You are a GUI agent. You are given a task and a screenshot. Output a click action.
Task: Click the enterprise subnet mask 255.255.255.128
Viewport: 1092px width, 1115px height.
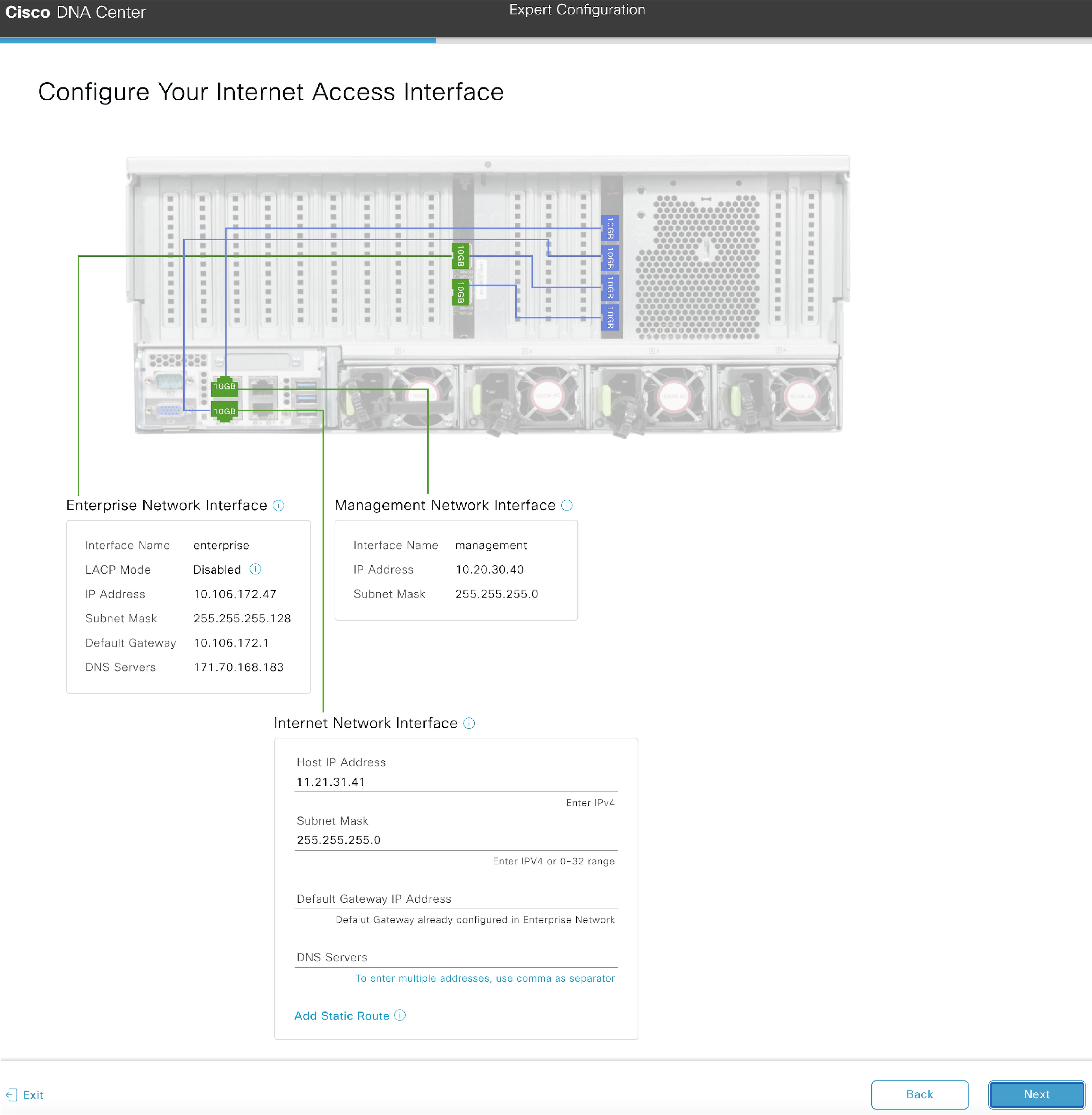pos(242,618)
